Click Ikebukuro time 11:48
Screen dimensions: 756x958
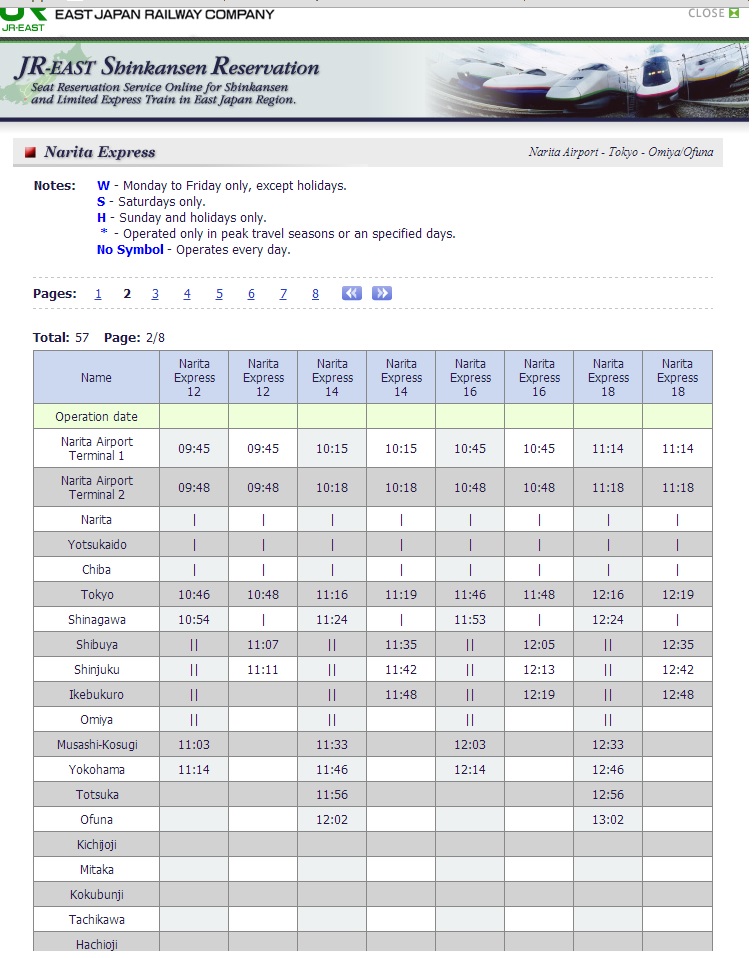[401, 695]
